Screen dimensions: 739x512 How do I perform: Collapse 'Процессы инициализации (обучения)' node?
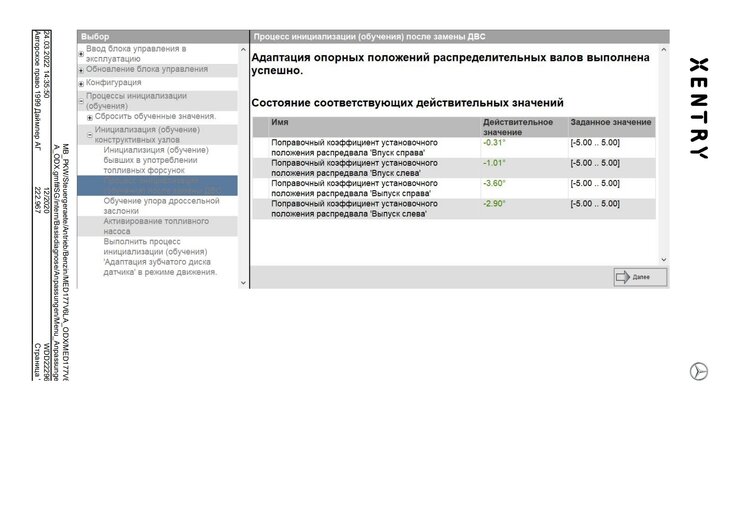81,101
